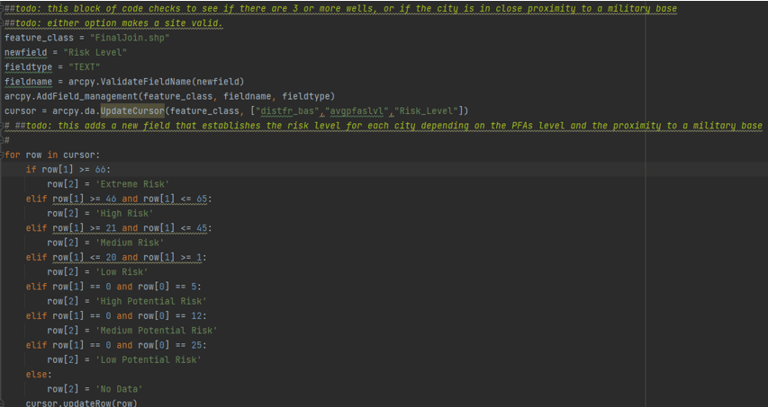Click 'High Potential Risk' string
This screenshot has width=768, height=407.
150,300
